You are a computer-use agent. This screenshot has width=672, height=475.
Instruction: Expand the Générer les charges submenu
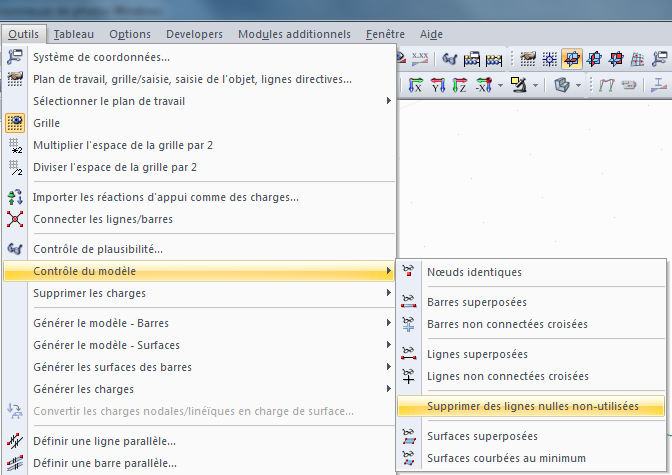(x=199, y=389)
